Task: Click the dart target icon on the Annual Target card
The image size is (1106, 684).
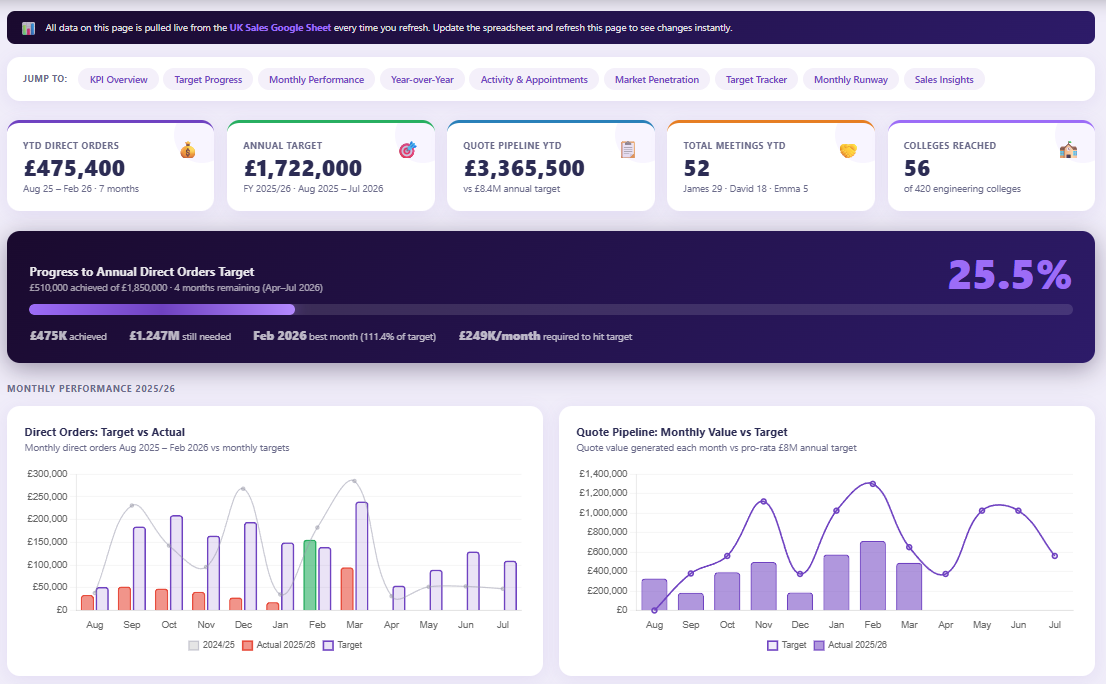Action: click(407, 149)
